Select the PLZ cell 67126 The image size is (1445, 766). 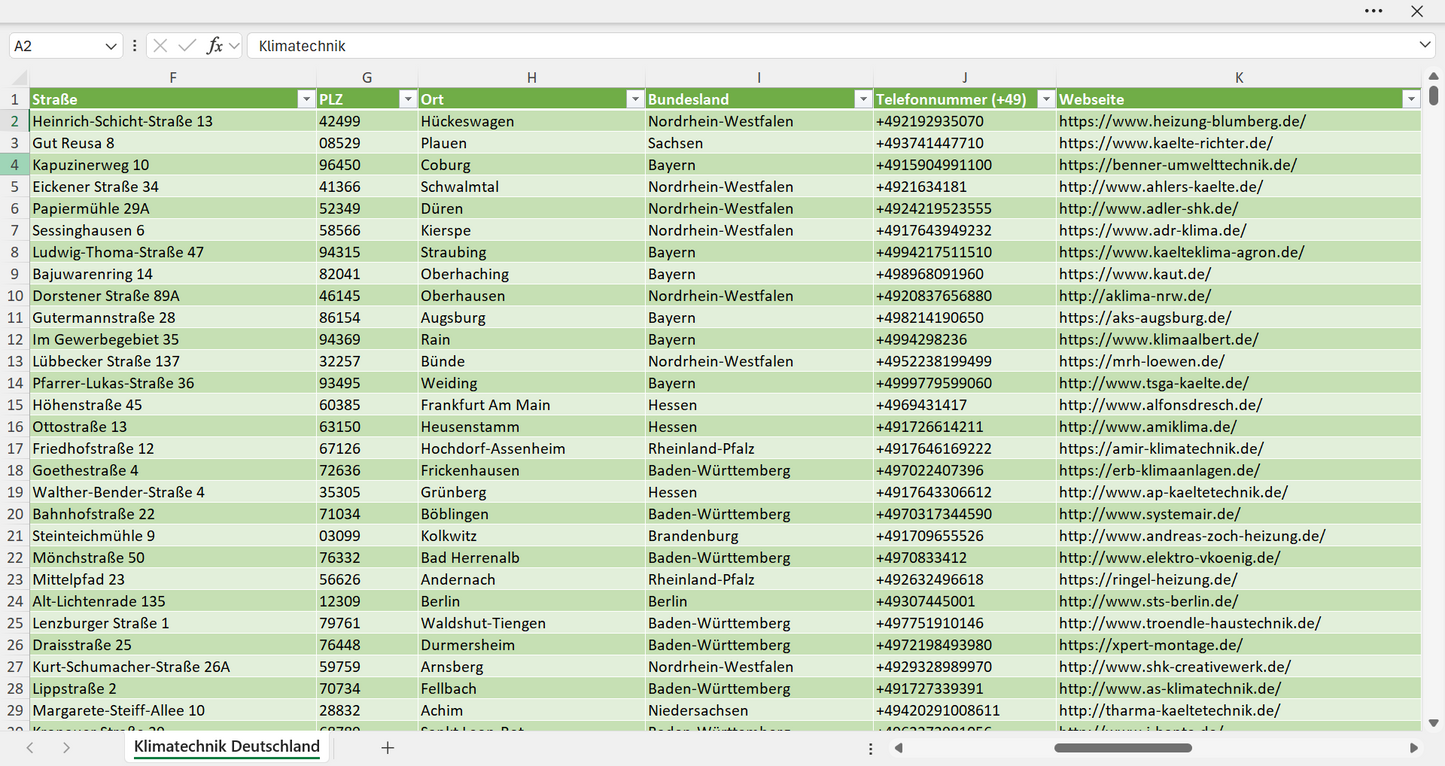[x=367, y=449]
